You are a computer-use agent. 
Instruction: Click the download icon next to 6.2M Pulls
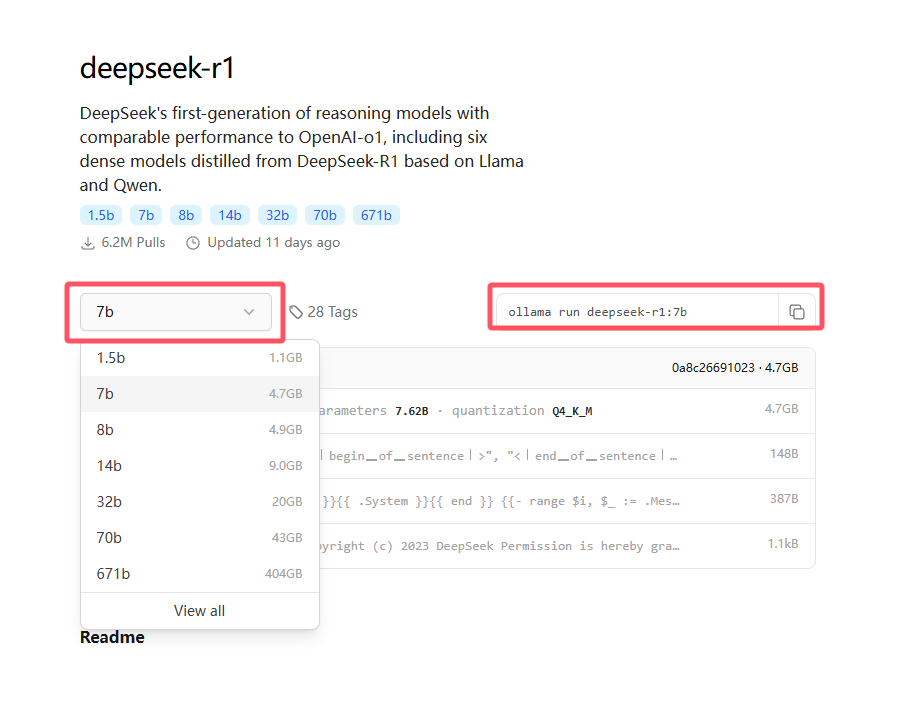88,243
